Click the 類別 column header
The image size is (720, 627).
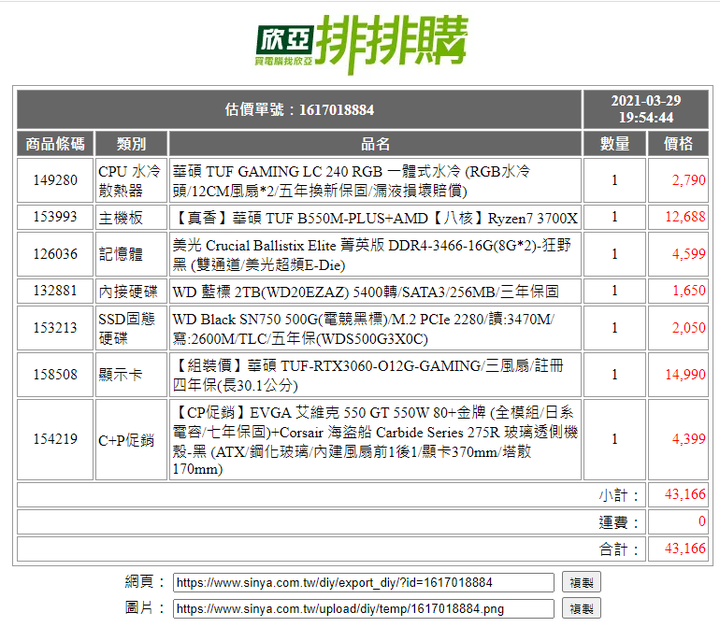click(x=131, y=144)
